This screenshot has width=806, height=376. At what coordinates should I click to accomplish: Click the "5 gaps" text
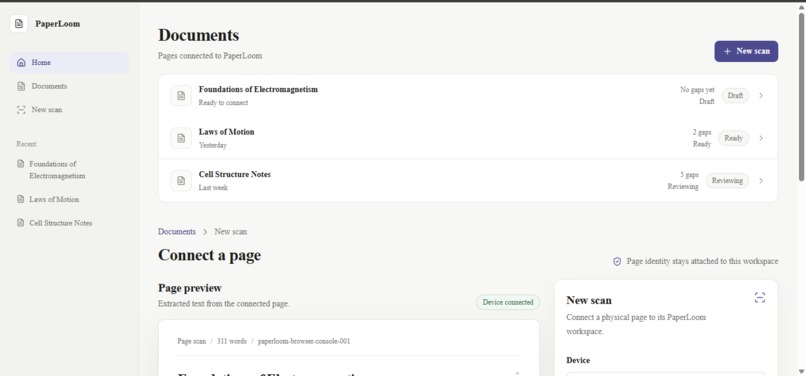click(689, 175)
